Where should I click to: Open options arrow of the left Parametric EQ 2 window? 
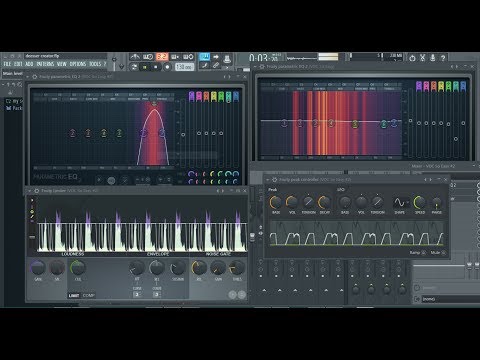(x=28, y=77)
